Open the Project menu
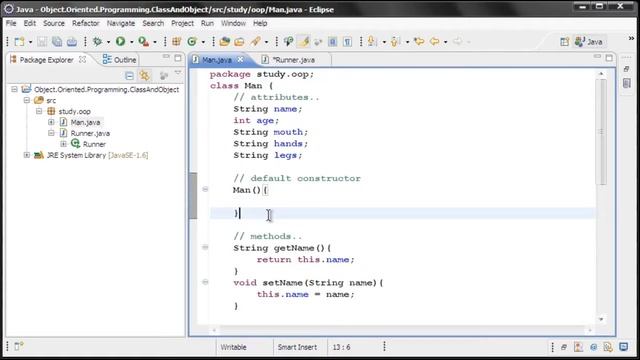640x360 pixels. 182,23
